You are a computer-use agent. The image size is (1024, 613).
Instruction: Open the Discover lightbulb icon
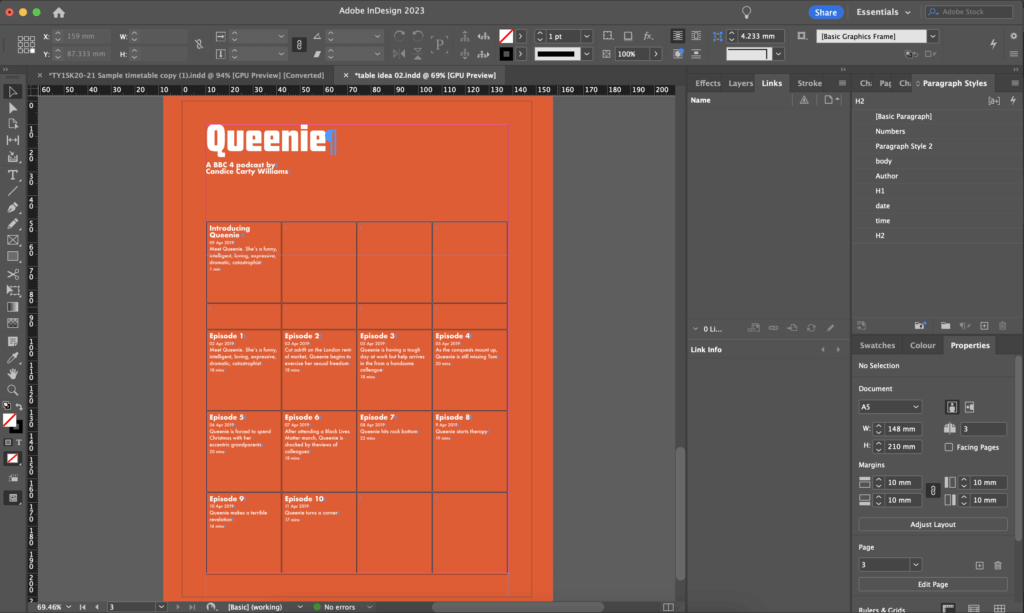pyautogui.click(x=746, y=12)
